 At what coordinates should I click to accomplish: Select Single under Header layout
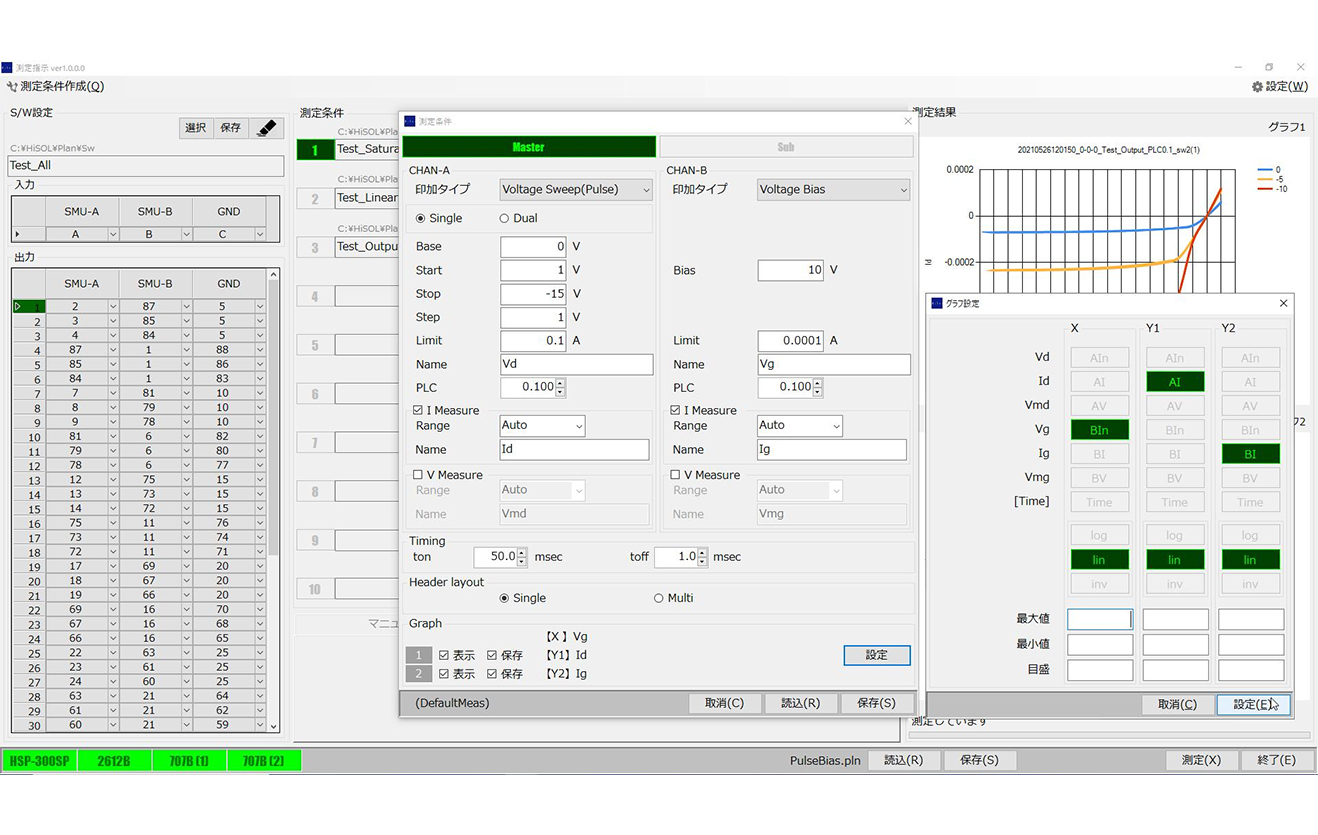click(x=523, y=598)
